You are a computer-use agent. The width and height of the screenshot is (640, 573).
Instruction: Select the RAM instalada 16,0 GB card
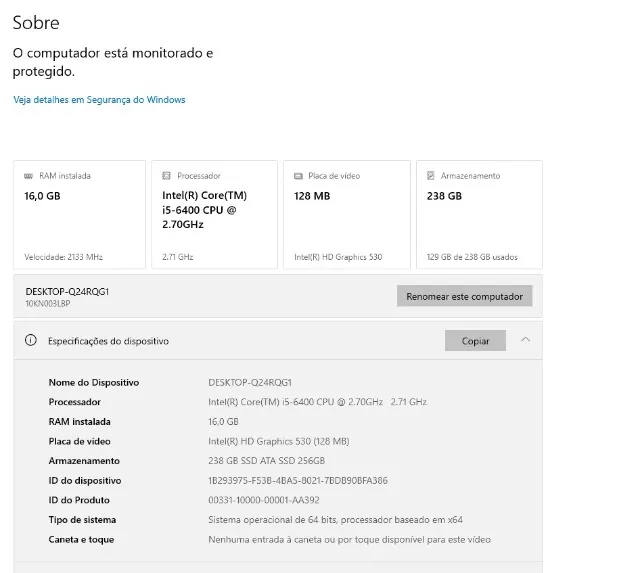click(79, 215)
